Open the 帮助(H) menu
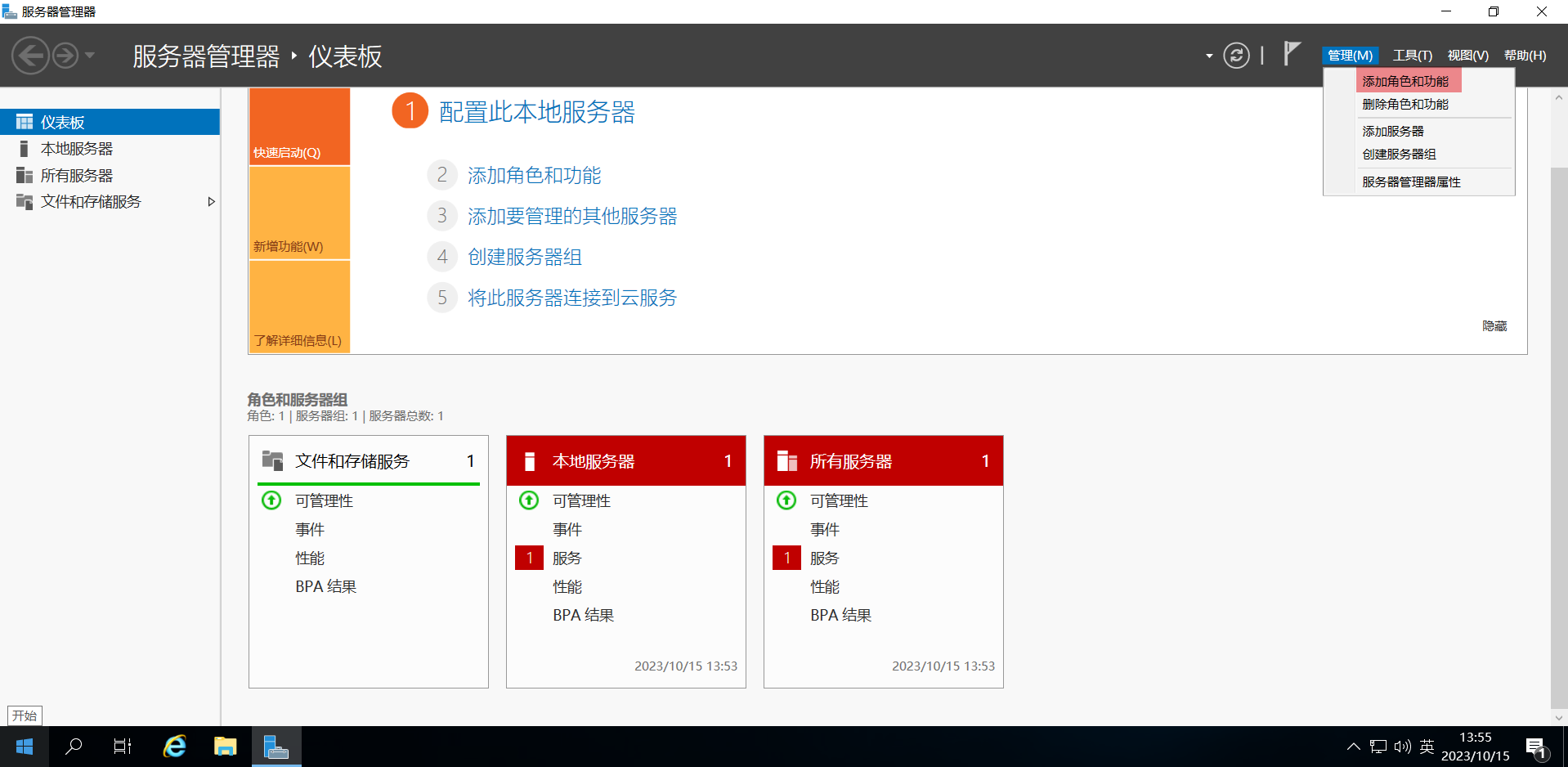Screen dimensions: 1568x767 (x=1525, y=56)
